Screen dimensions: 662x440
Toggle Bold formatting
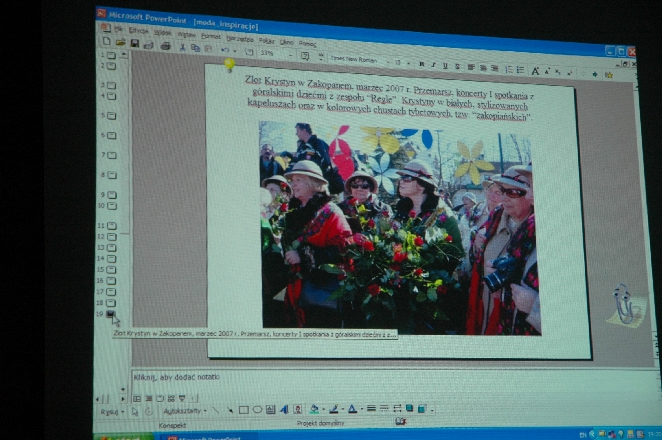click(421, 64)
